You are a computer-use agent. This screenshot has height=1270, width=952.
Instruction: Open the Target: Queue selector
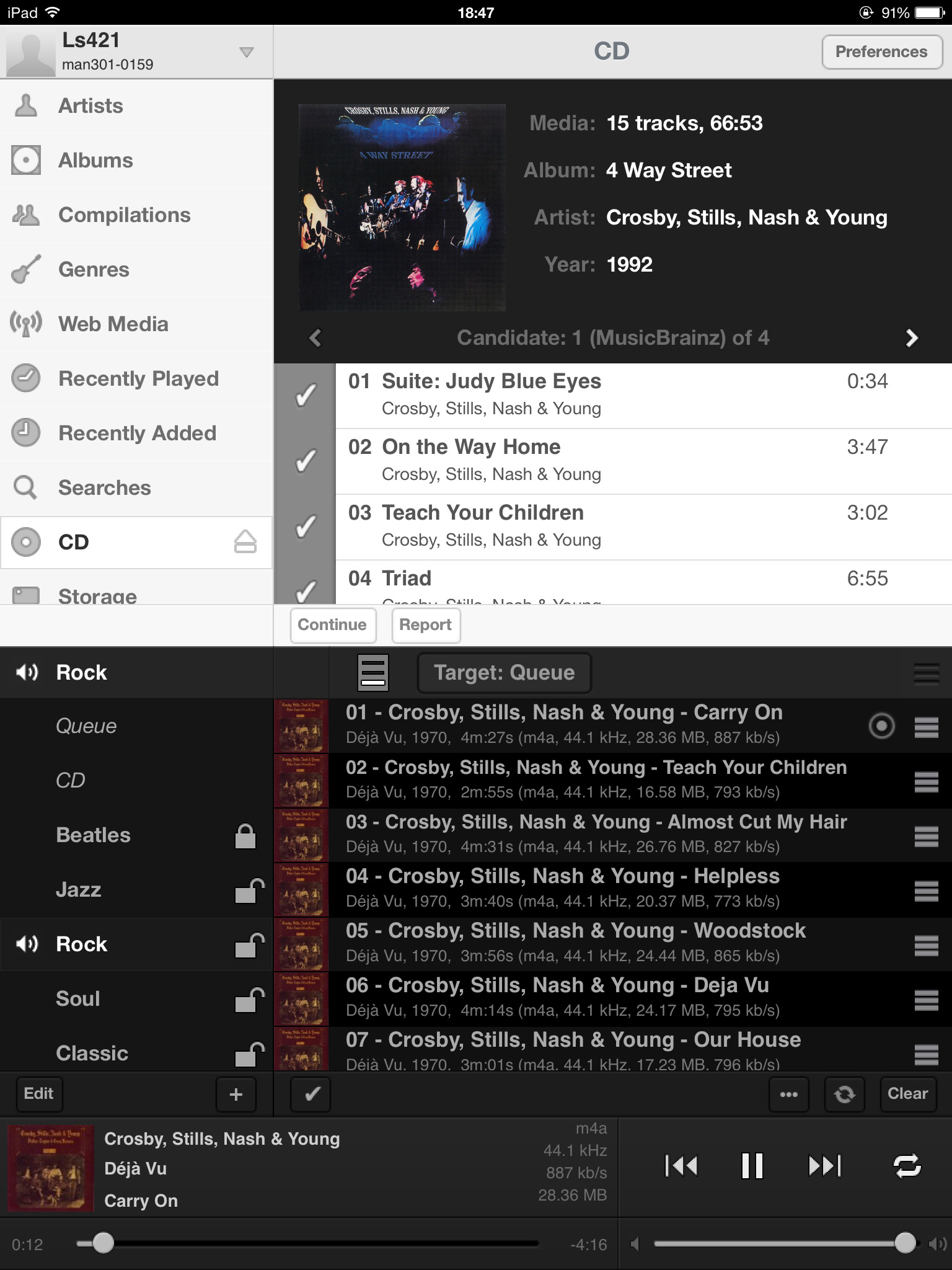[x=505, y=673]
